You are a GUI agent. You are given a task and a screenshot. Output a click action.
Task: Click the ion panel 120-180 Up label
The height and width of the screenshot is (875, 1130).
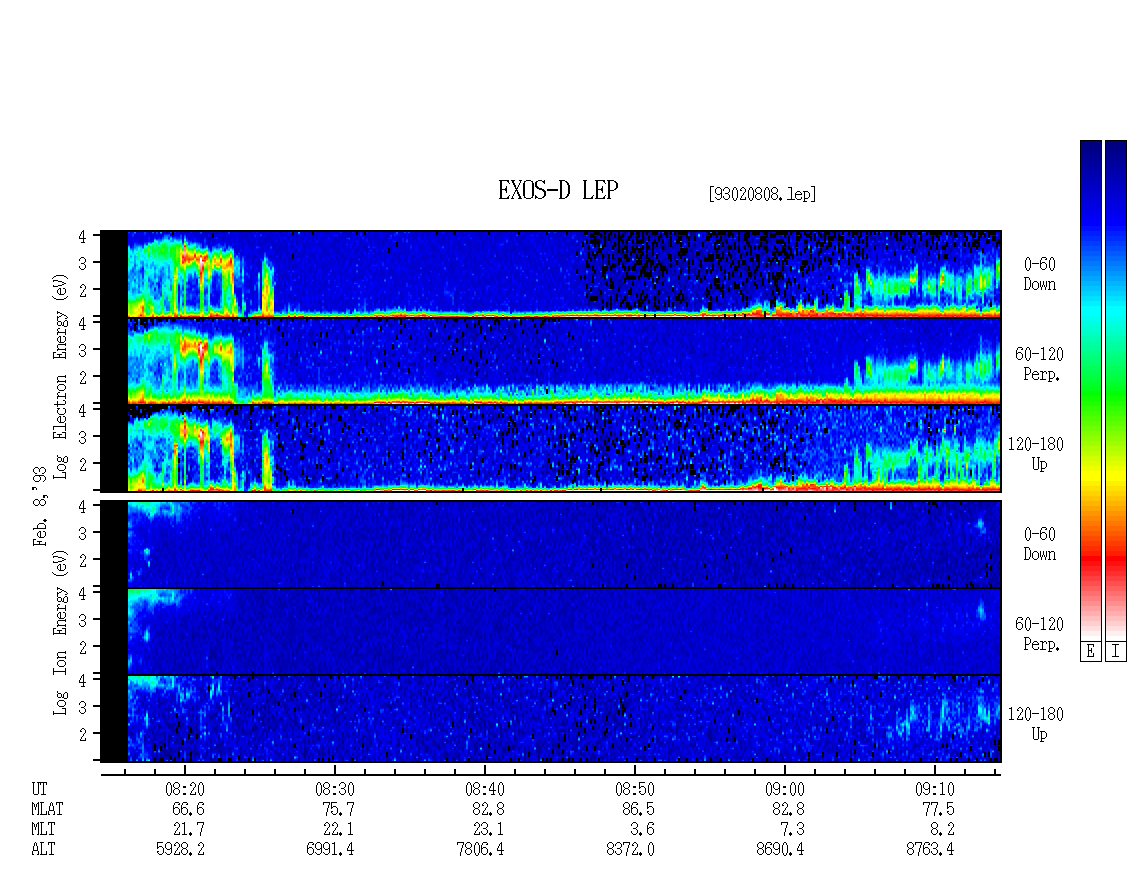click(1036, 724)
